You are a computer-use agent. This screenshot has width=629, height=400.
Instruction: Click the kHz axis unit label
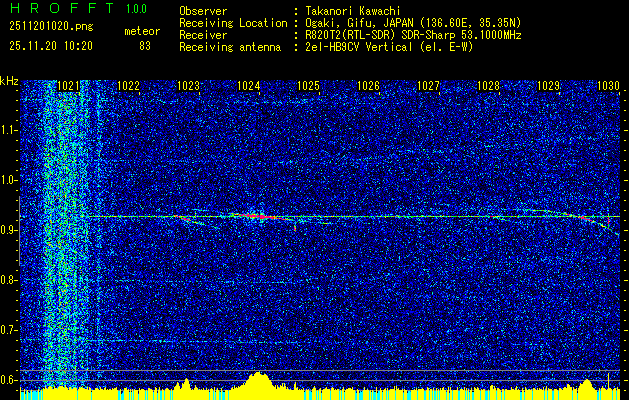(x=9, y=81)
